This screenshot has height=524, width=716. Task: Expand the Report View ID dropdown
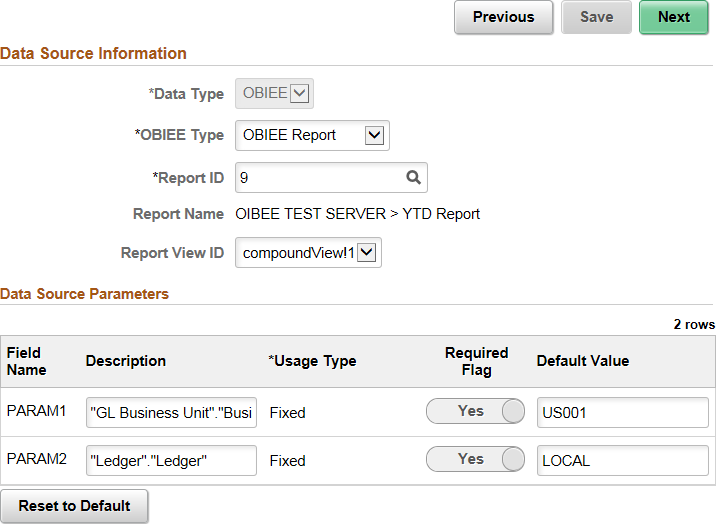click(x=308, y=252)
